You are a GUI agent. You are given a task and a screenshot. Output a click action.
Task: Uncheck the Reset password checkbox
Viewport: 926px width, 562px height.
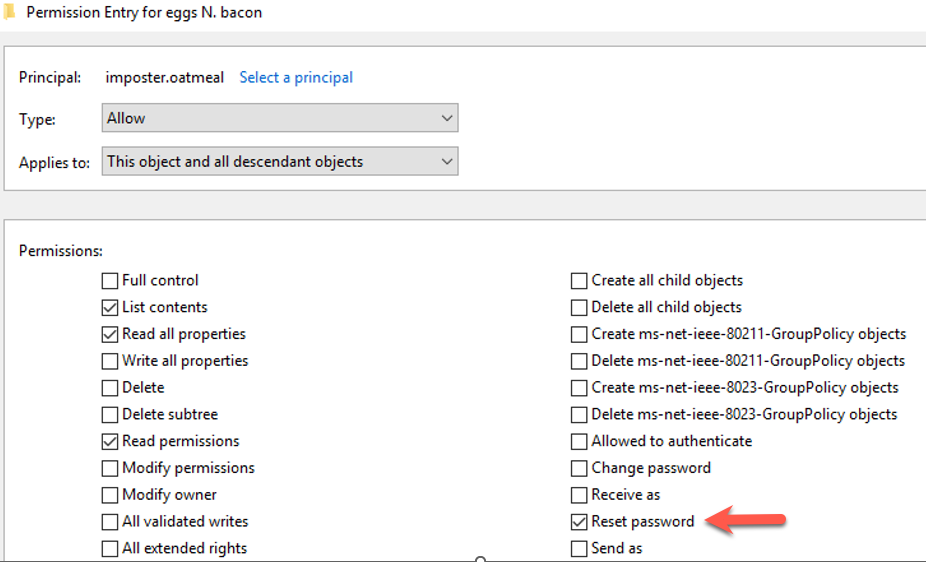tap(579, 522)
